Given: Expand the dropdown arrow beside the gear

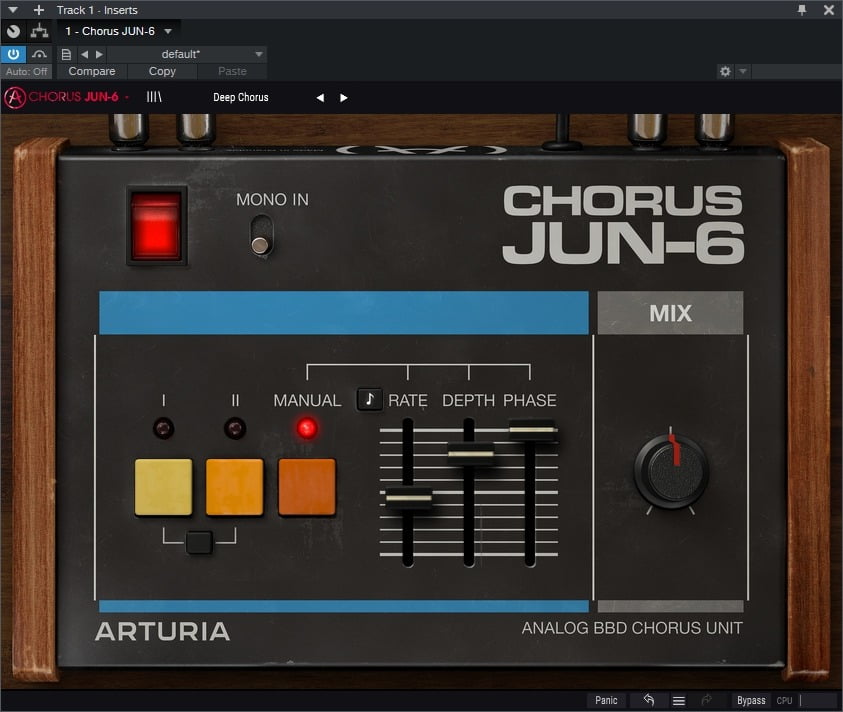Looking at the screenshot, I should (x=743, y=71).
